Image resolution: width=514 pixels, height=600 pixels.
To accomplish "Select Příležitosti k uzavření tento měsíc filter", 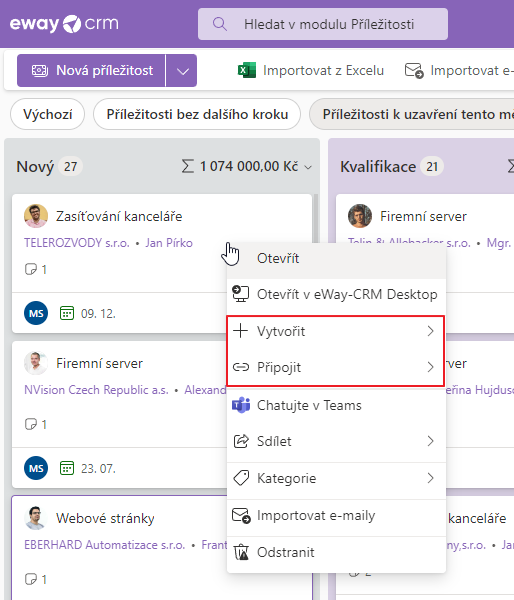I will 412,114.
